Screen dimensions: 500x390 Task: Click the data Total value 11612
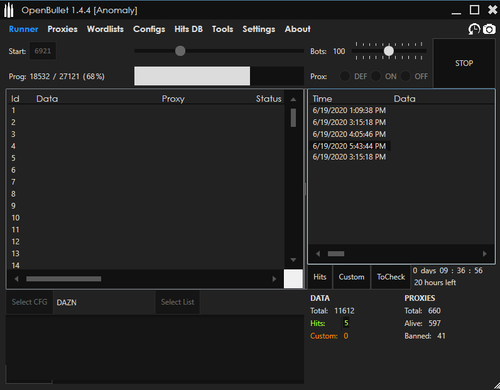pos(344,311)
